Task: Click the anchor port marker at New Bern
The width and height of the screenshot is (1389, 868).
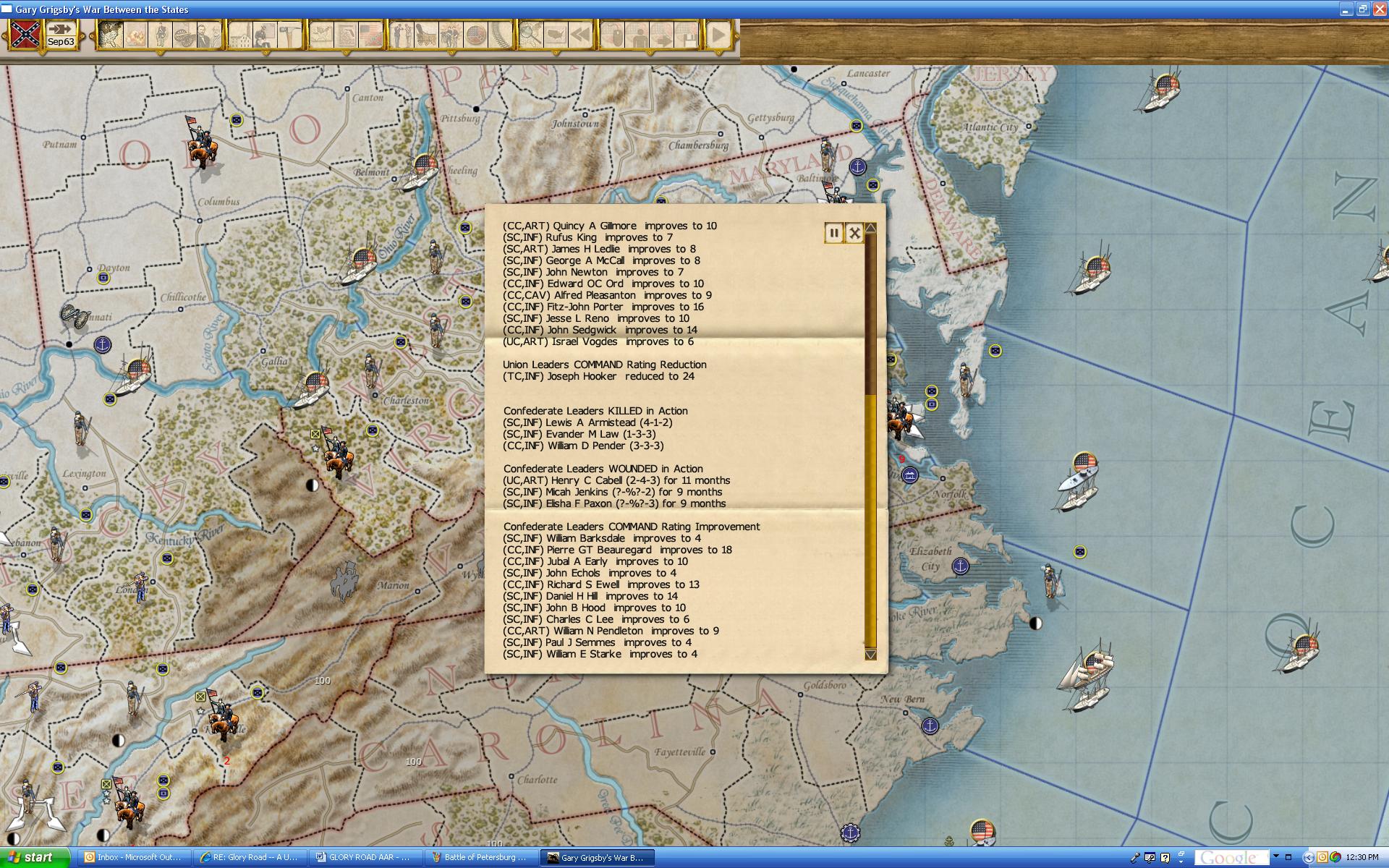Action: (x=930, y=726)
